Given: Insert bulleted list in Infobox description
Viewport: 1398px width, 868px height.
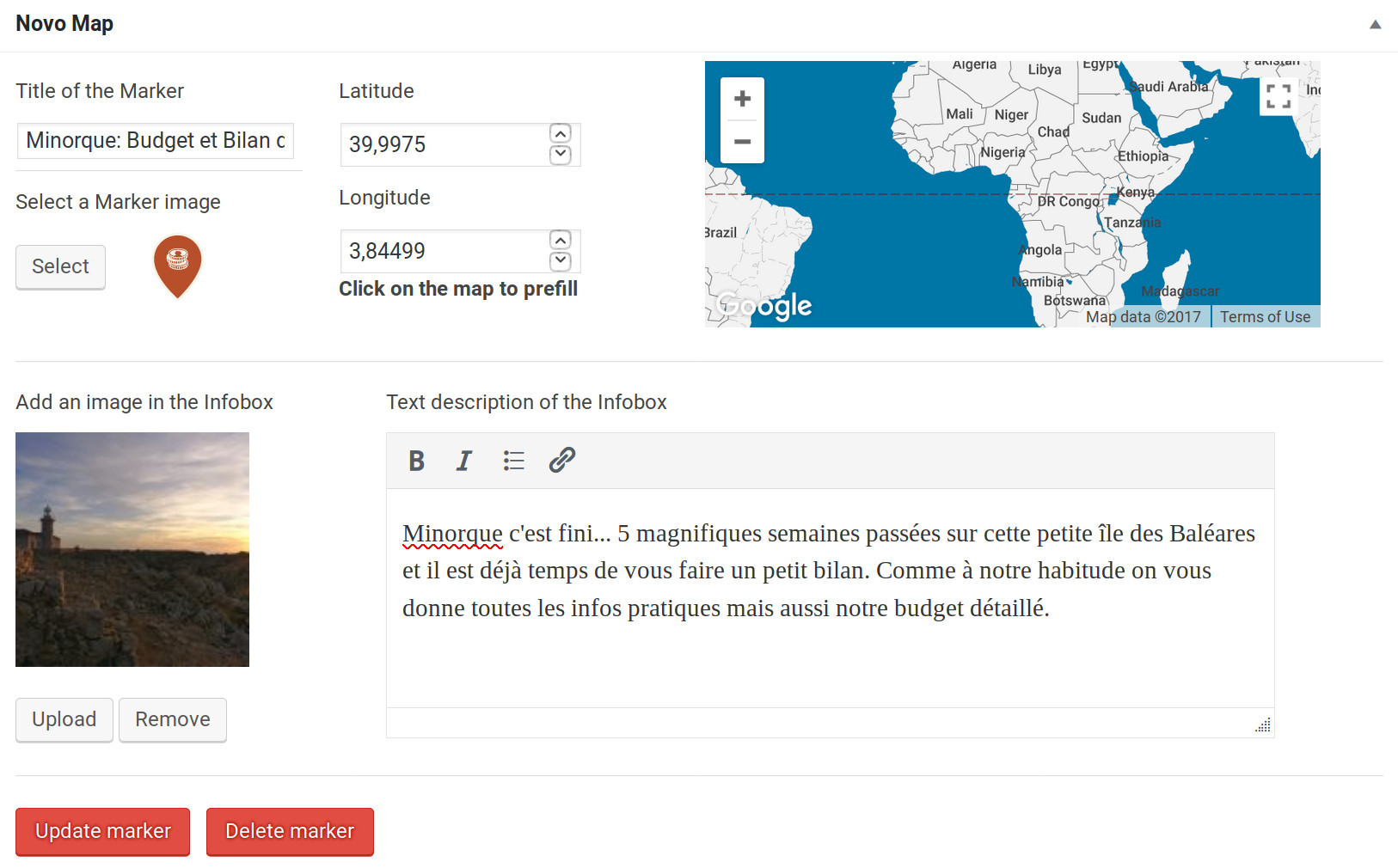Looking at the screenshot, I should tap(513, 461).
